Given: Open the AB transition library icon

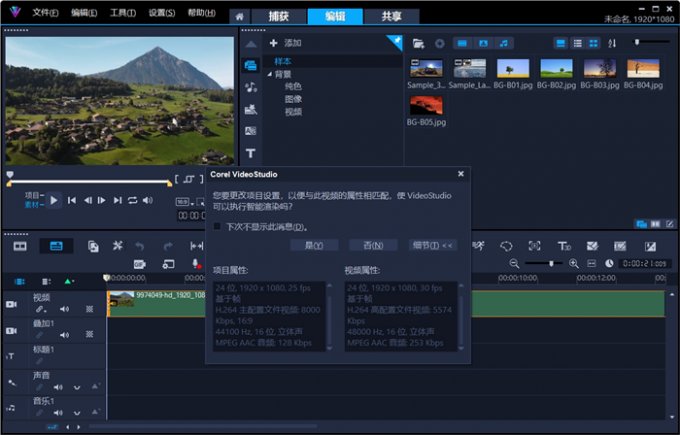Looking at the screenshot, I should point(251,131).
